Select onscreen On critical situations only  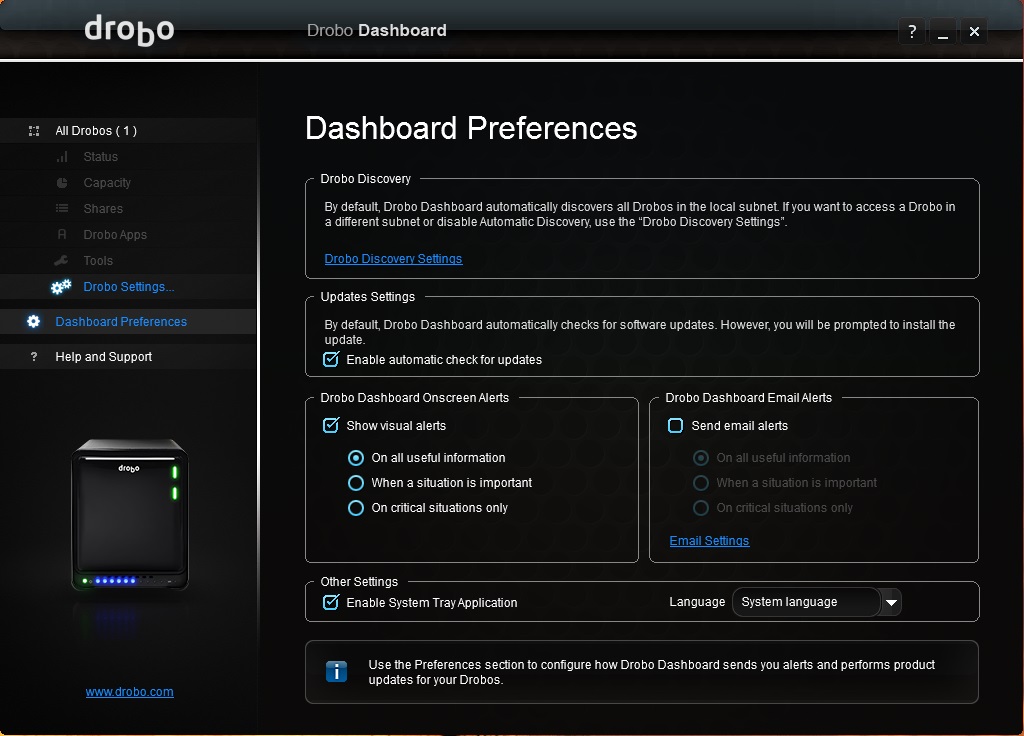point(356,507)
